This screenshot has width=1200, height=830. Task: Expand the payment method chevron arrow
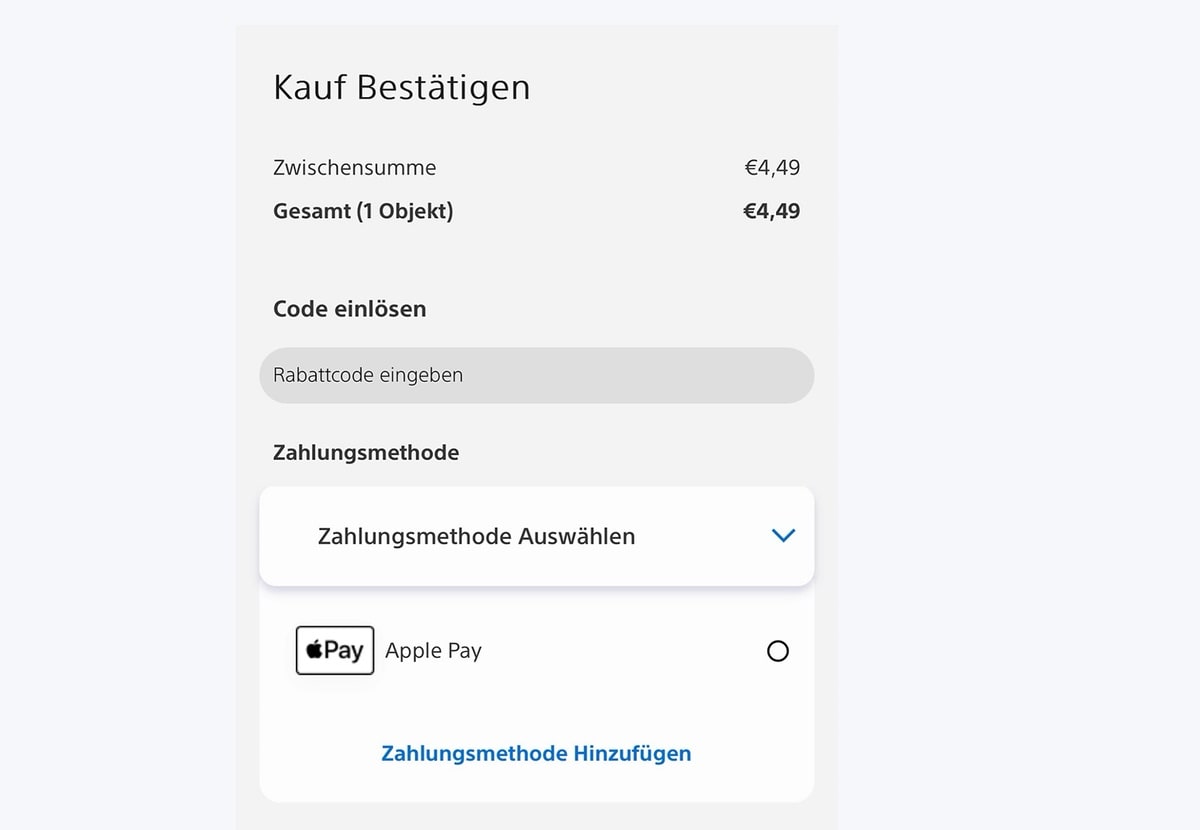pyautogui.click(x=783, y=536)
